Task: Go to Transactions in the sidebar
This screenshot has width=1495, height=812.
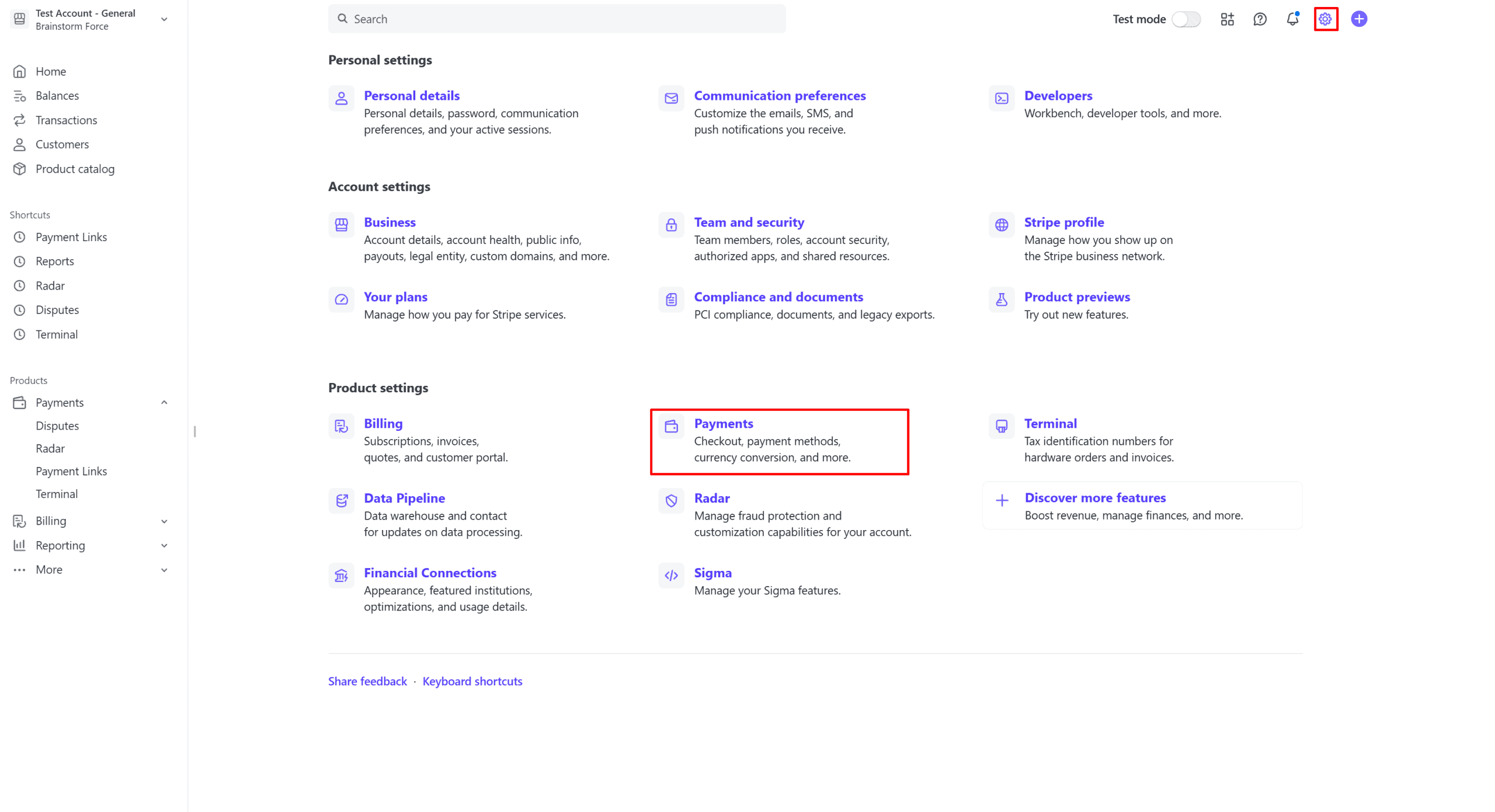Action: click(66, 120)
